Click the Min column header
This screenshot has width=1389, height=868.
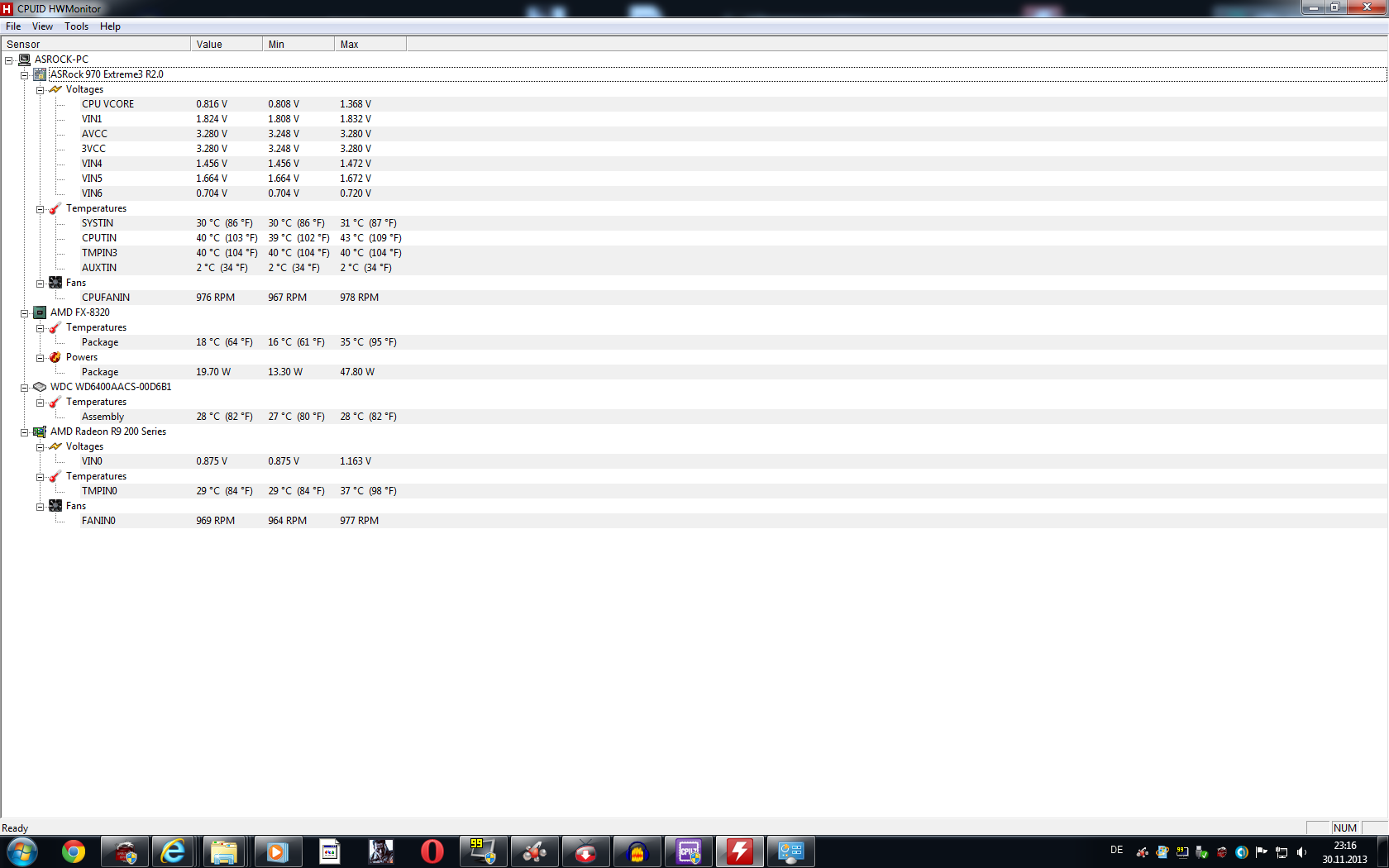(298, 44)
